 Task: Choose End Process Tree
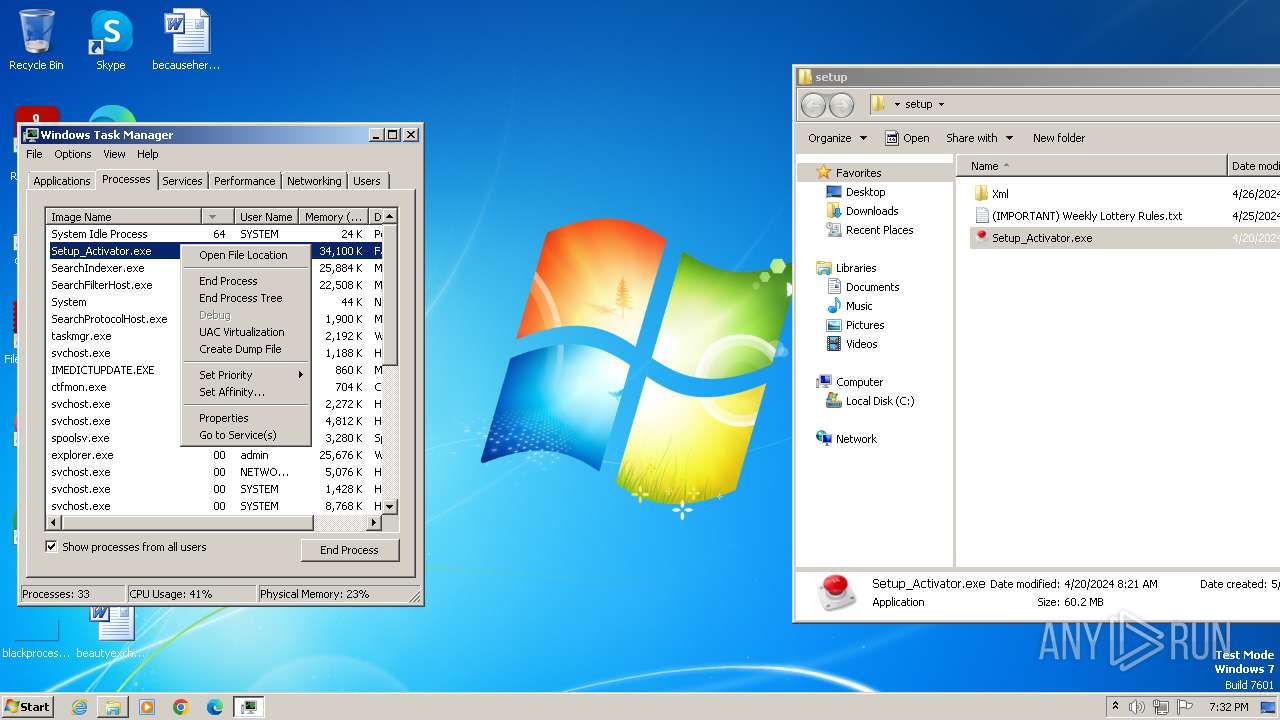coord(246,298)
